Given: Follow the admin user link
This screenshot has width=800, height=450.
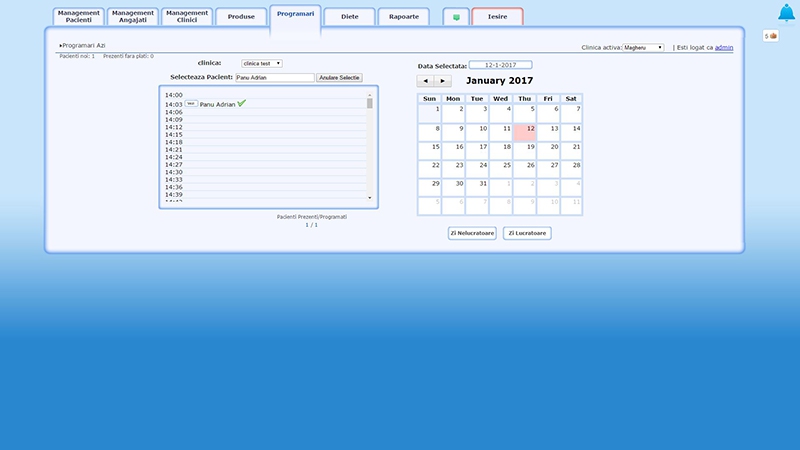Looking at the screenshot, I should coord(723,47).
